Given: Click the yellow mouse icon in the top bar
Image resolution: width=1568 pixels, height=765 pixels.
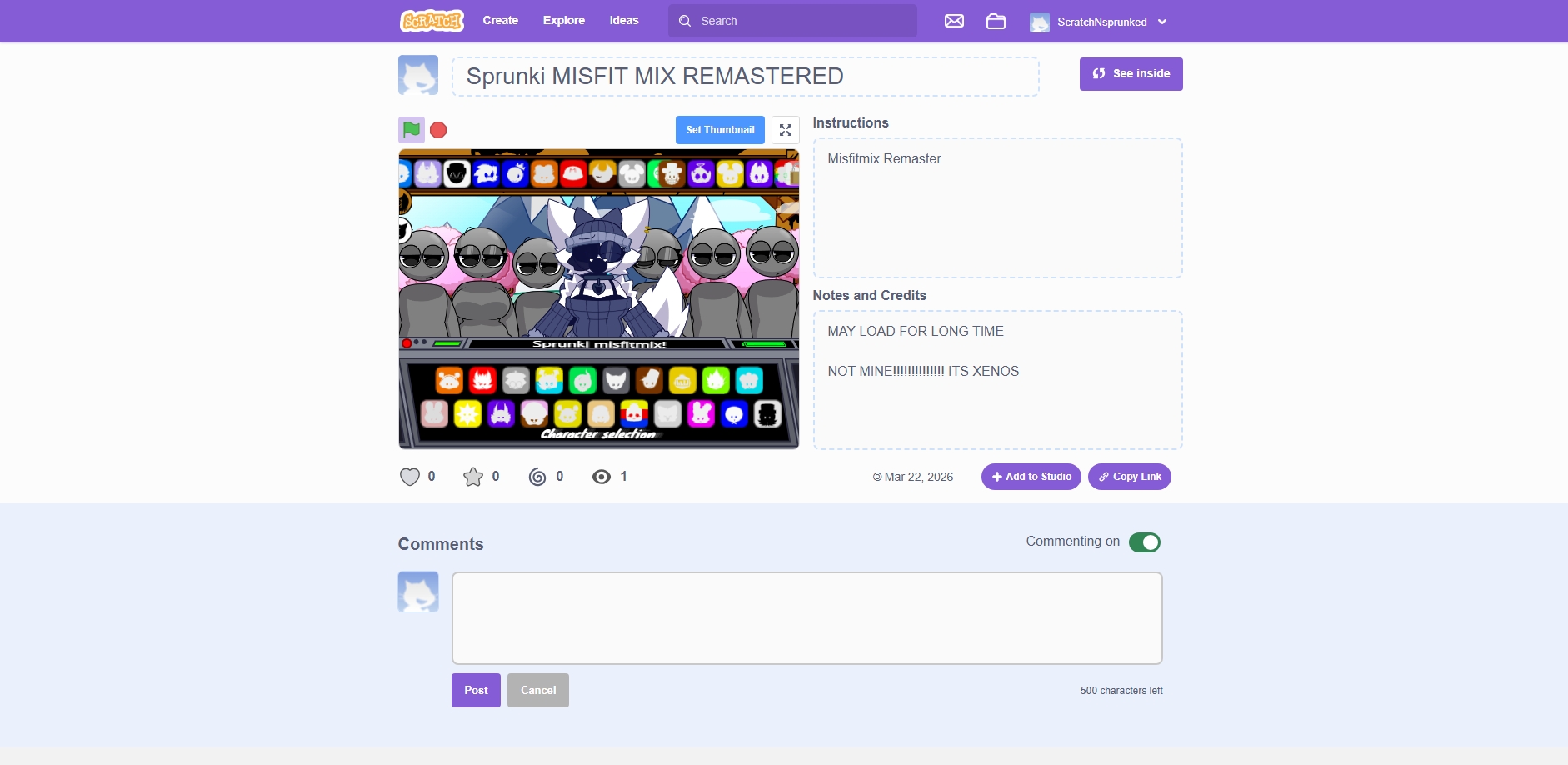Looking at the screenshot, I should 730,173.
